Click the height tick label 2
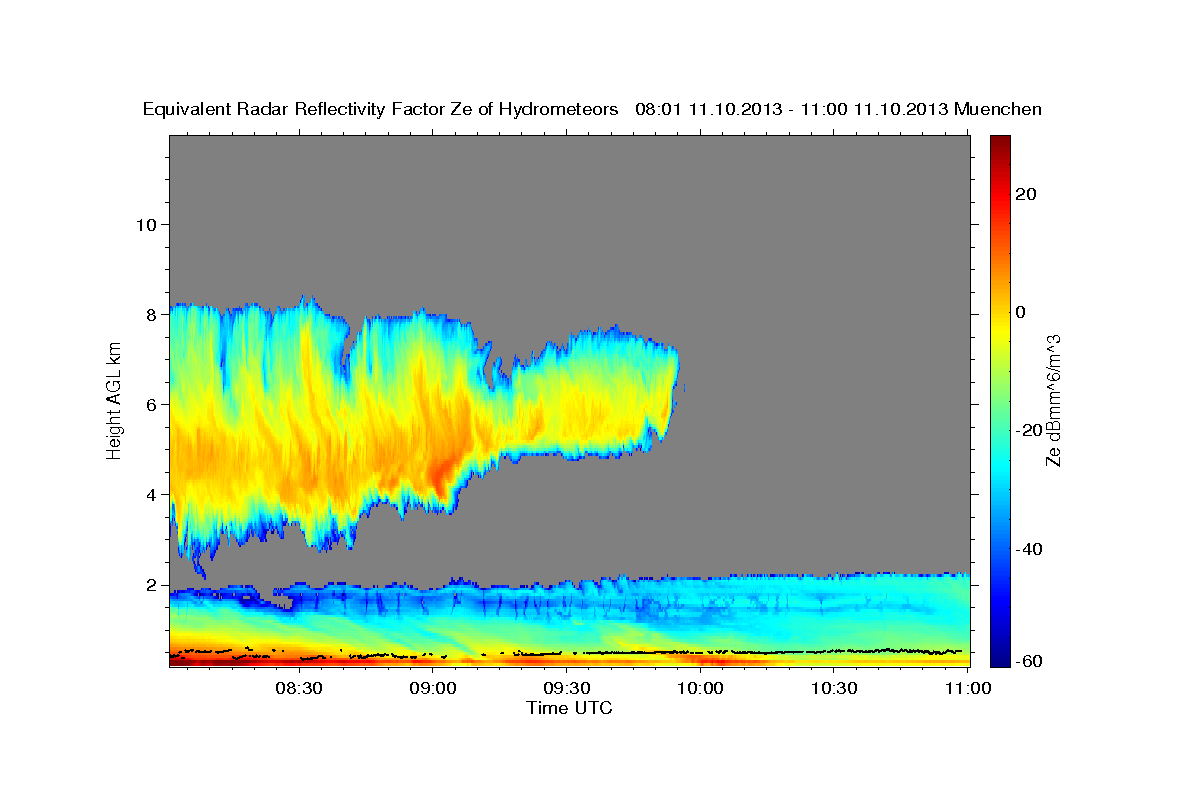Image resolution: width=1200 pixels, height=800 pixels. tap(153, 585)
